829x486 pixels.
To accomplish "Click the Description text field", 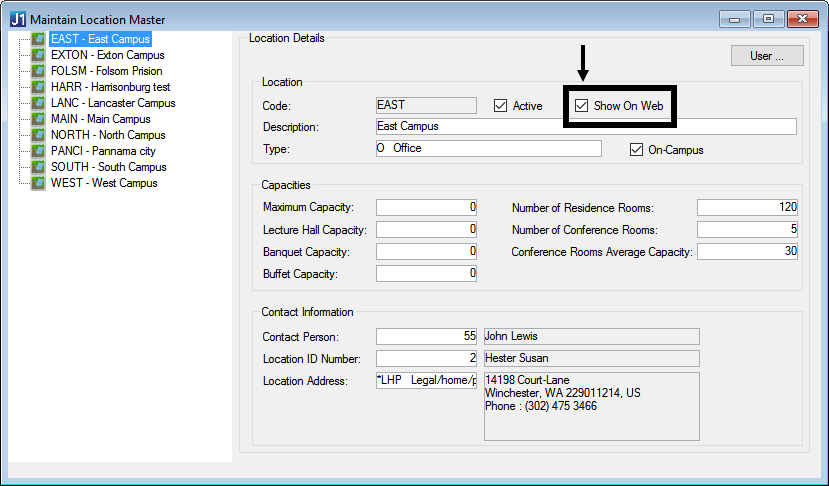I will [x=585, y=127].
